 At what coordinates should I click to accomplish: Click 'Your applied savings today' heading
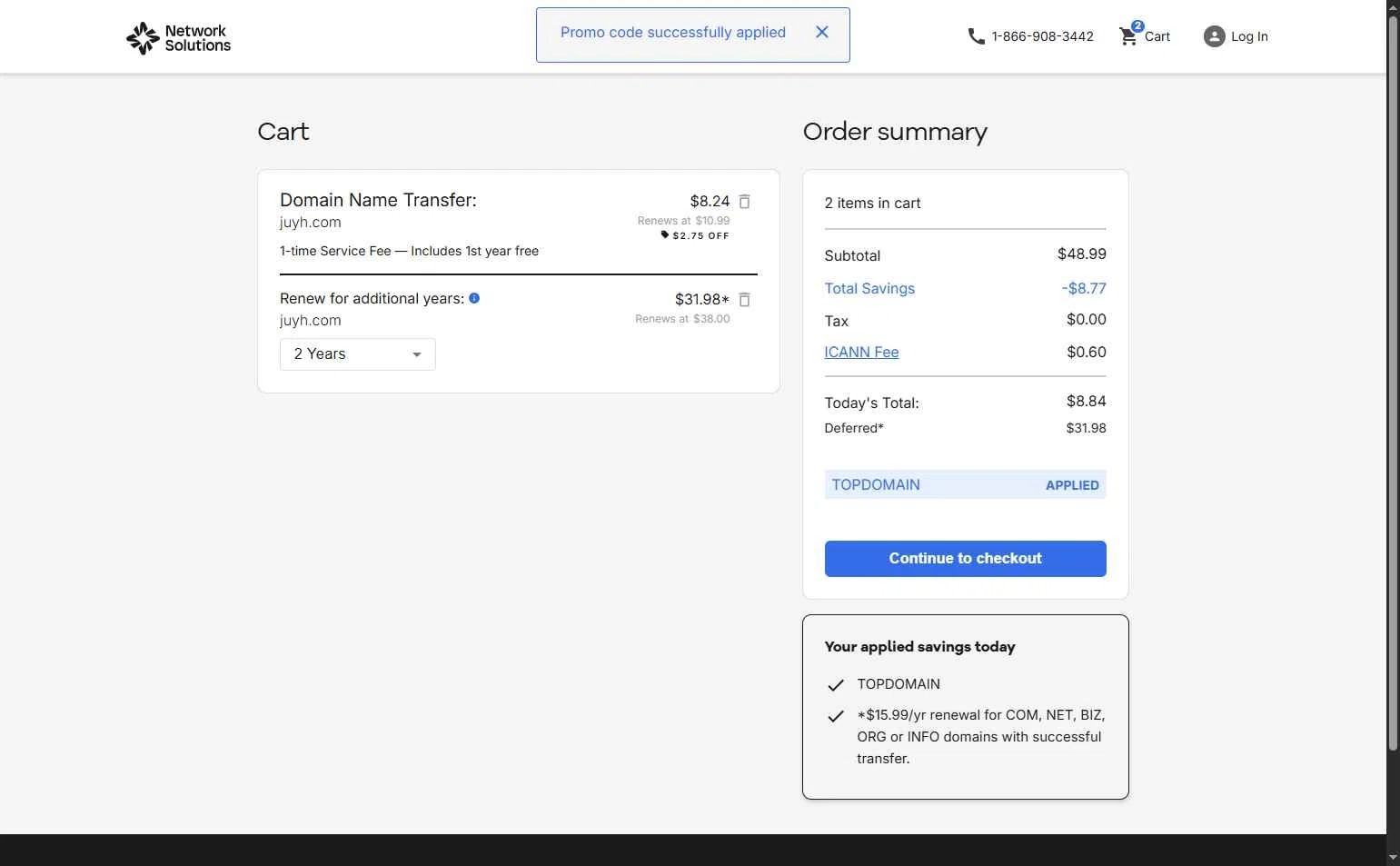point(919,647)
